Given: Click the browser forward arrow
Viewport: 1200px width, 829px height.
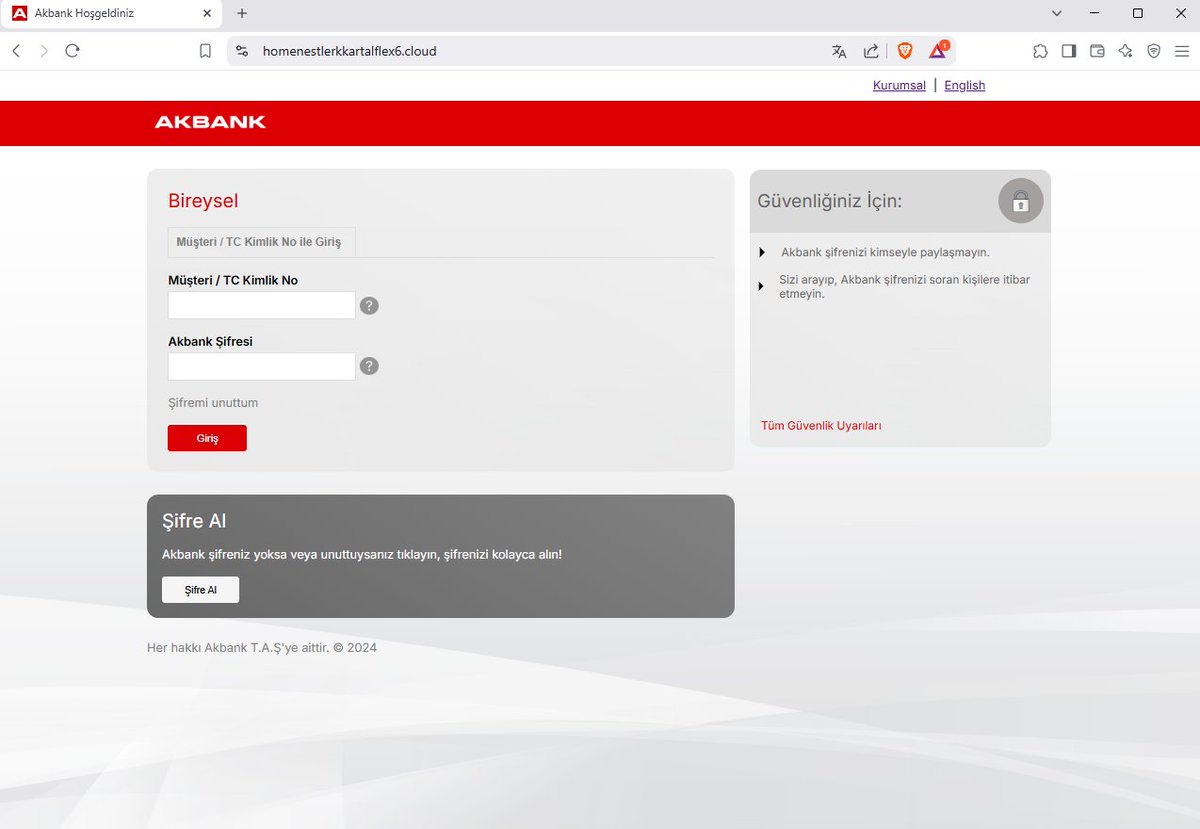Looking at the screenshot, I should click(x=44, y=51).
